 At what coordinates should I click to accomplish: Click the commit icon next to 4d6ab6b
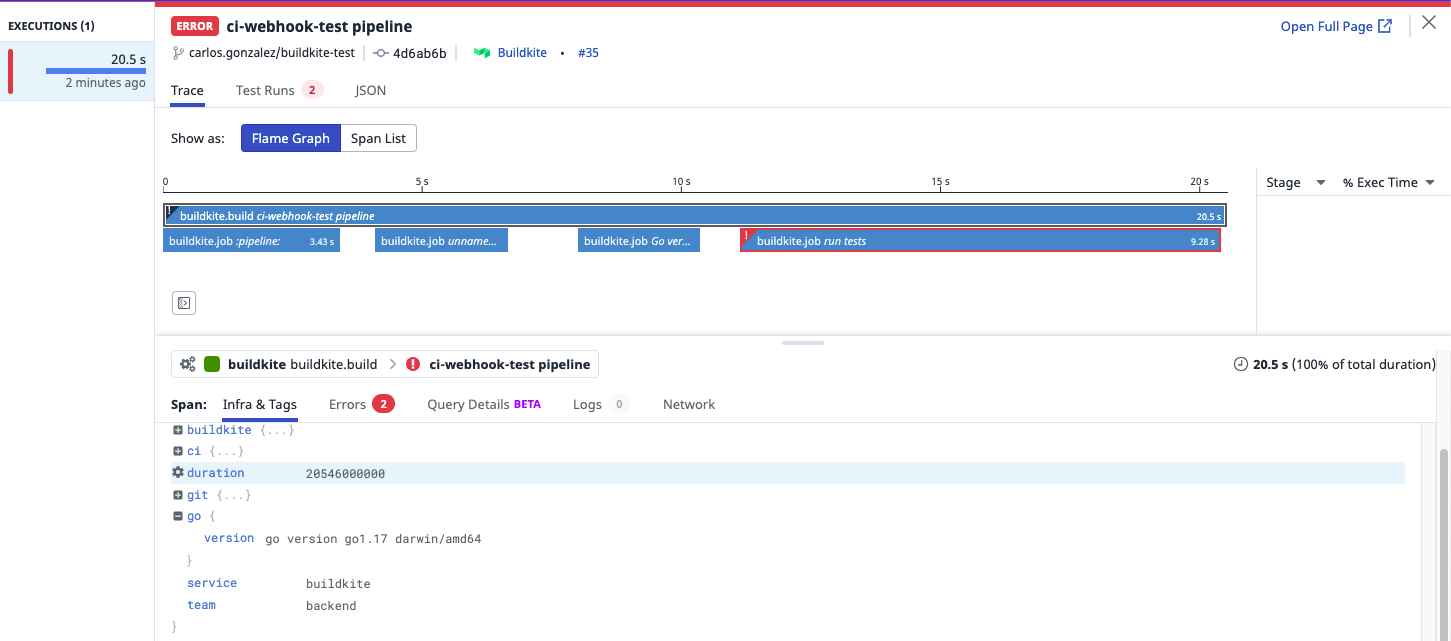tap(381, 53)
